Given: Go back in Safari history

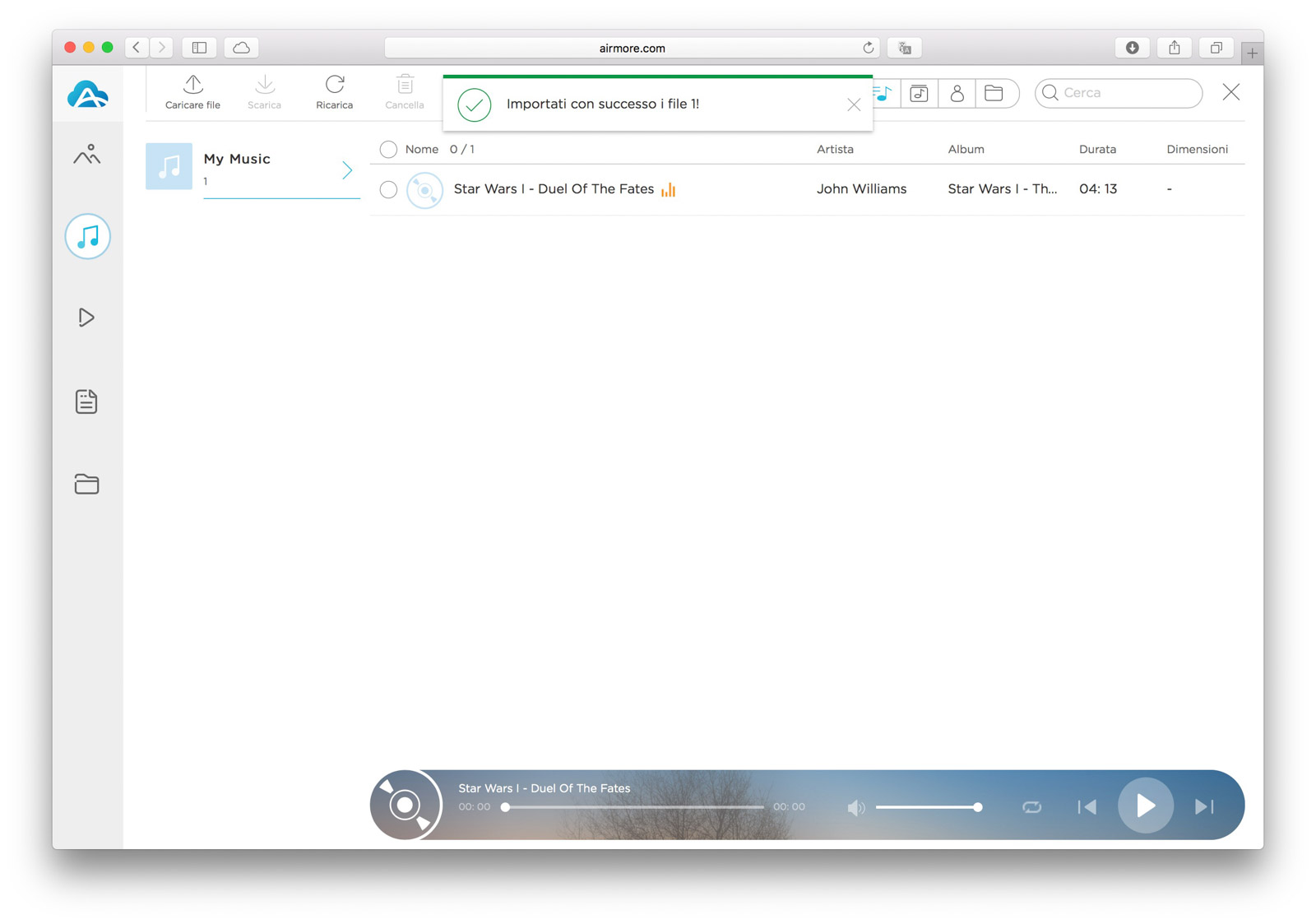Looking at the screenshot, I should coord(137,48).
